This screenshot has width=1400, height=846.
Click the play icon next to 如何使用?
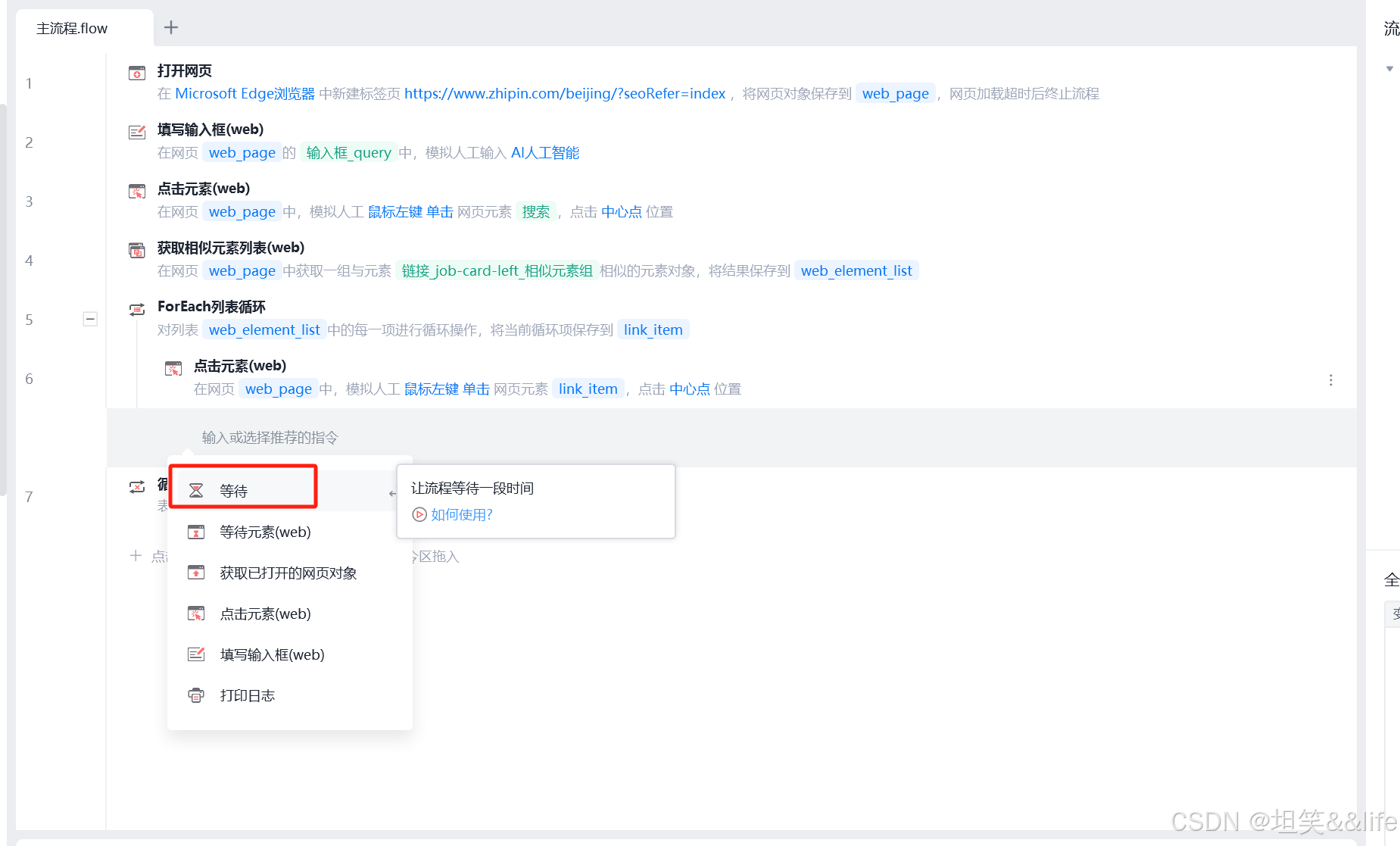coord(419,515)
